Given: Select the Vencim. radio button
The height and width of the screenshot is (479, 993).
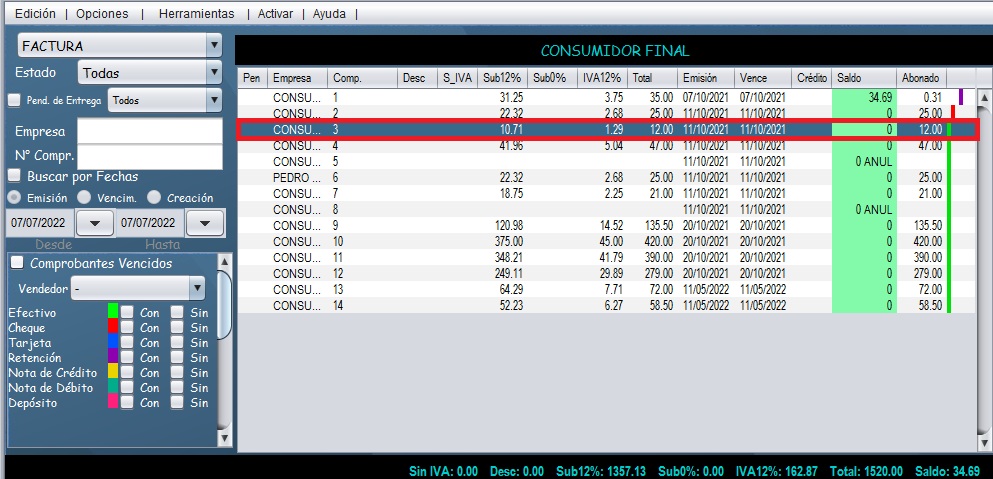Looking at the screenshot, I should point(84,197).
